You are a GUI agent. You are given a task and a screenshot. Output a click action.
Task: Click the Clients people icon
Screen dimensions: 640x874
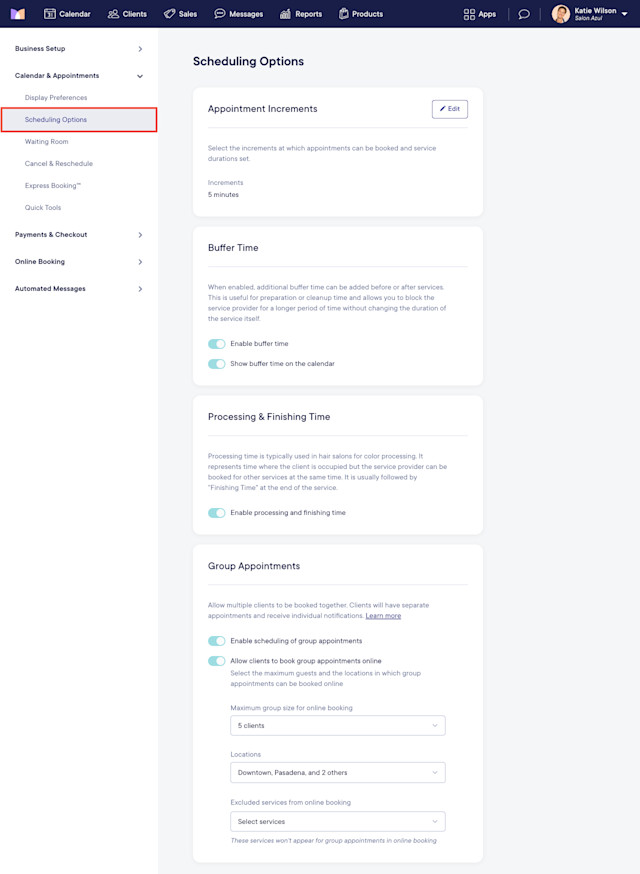(x=113, y=14)
